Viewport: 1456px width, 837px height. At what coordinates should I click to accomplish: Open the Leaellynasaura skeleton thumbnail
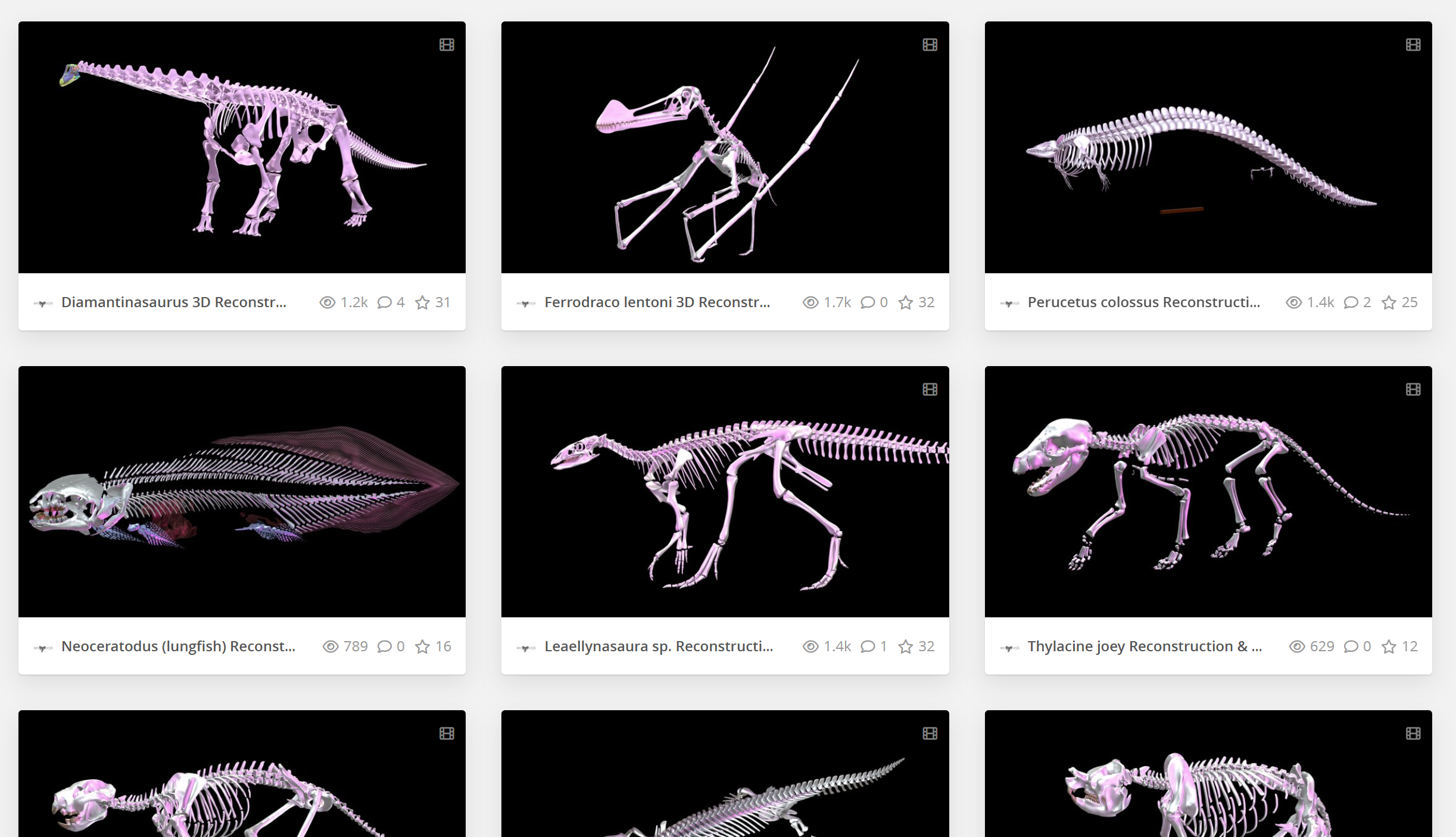click(x=725, y=491)
